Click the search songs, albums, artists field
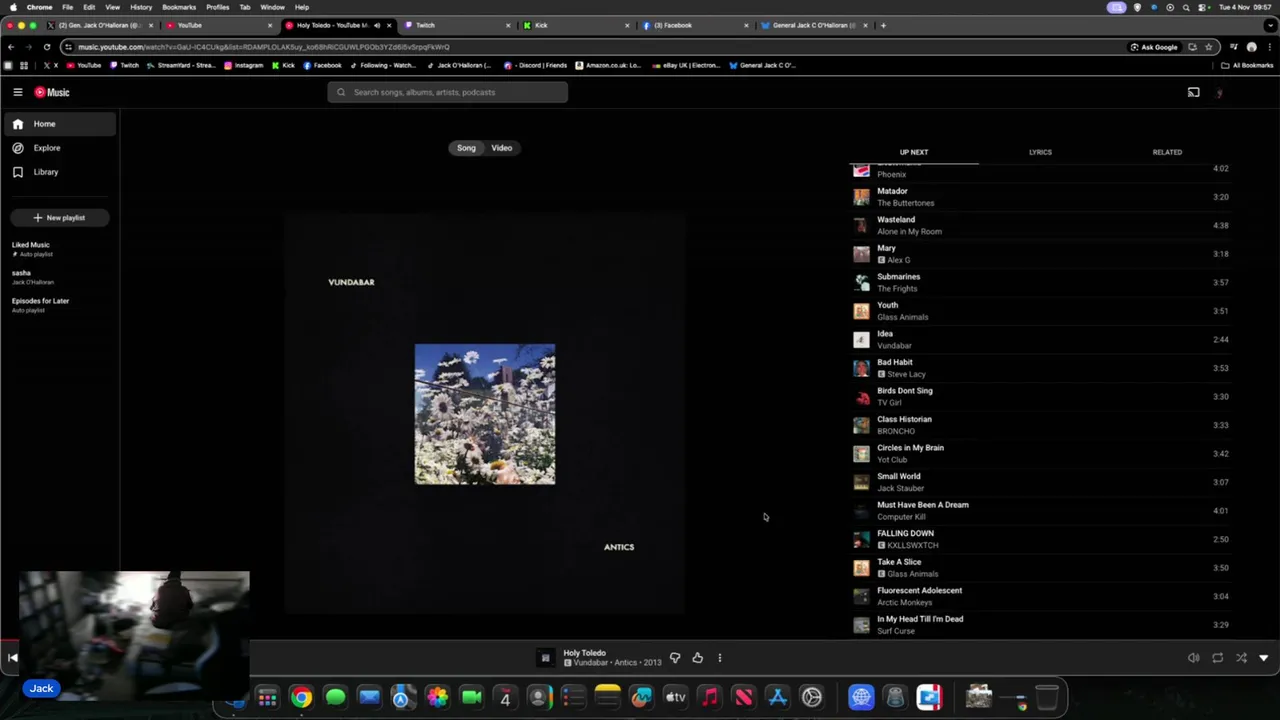This screenshot has height=720, width=1280. pyautogui.click(x=448, y=92)
